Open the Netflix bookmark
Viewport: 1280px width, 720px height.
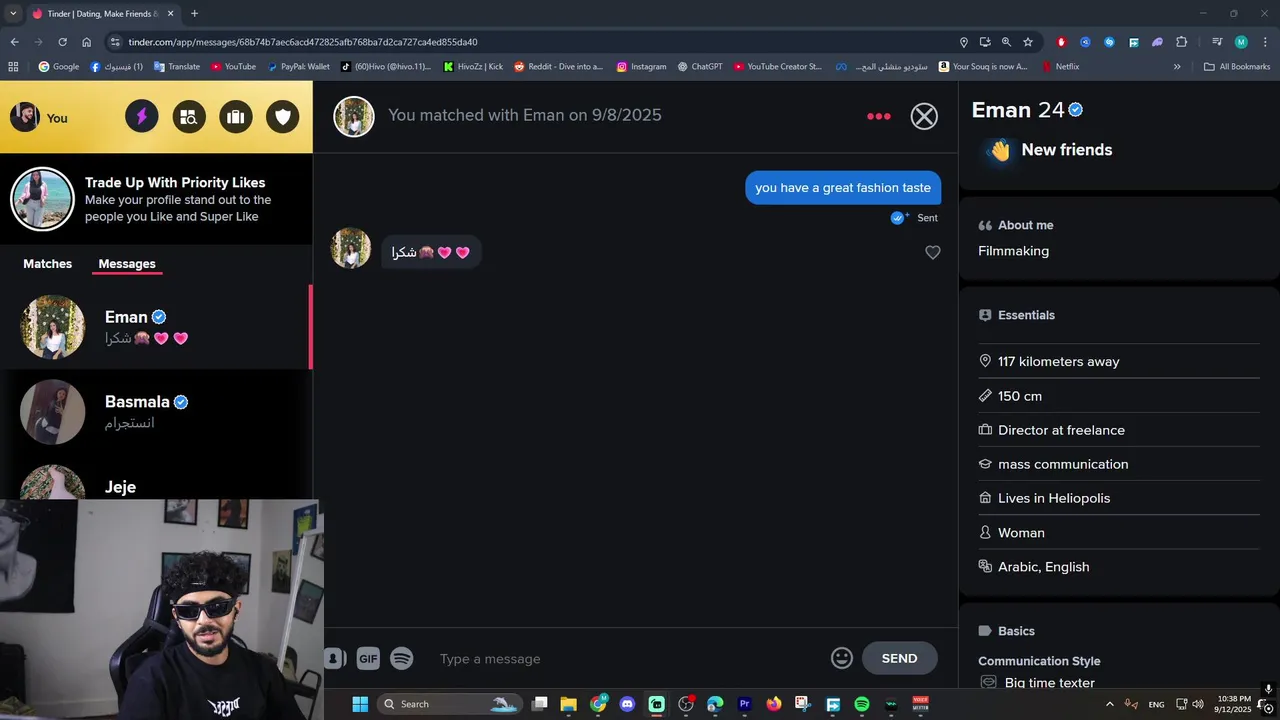(1060, 67)
